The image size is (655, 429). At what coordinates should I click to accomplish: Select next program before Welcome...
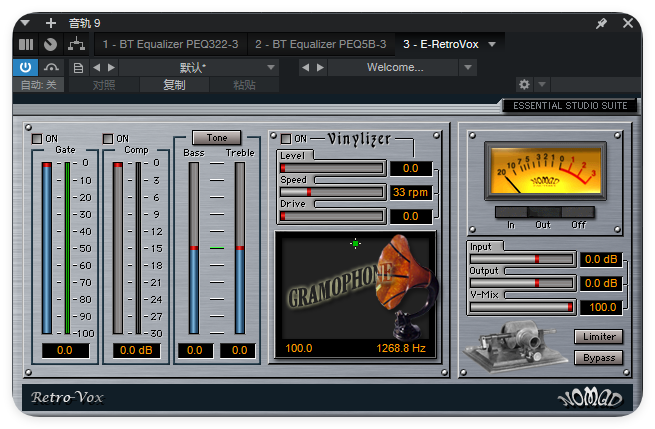[320, 67]
